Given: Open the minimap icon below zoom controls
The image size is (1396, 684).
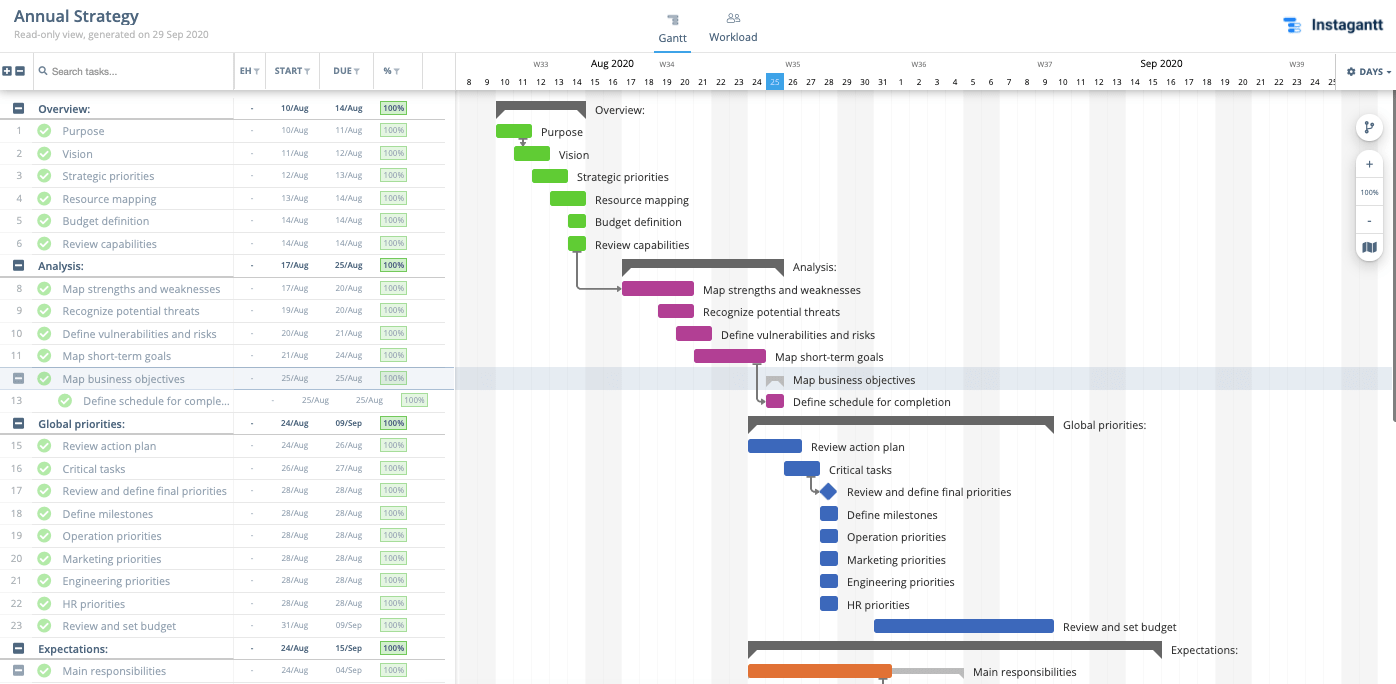Looking at the screenshot, I should 1369,247.
